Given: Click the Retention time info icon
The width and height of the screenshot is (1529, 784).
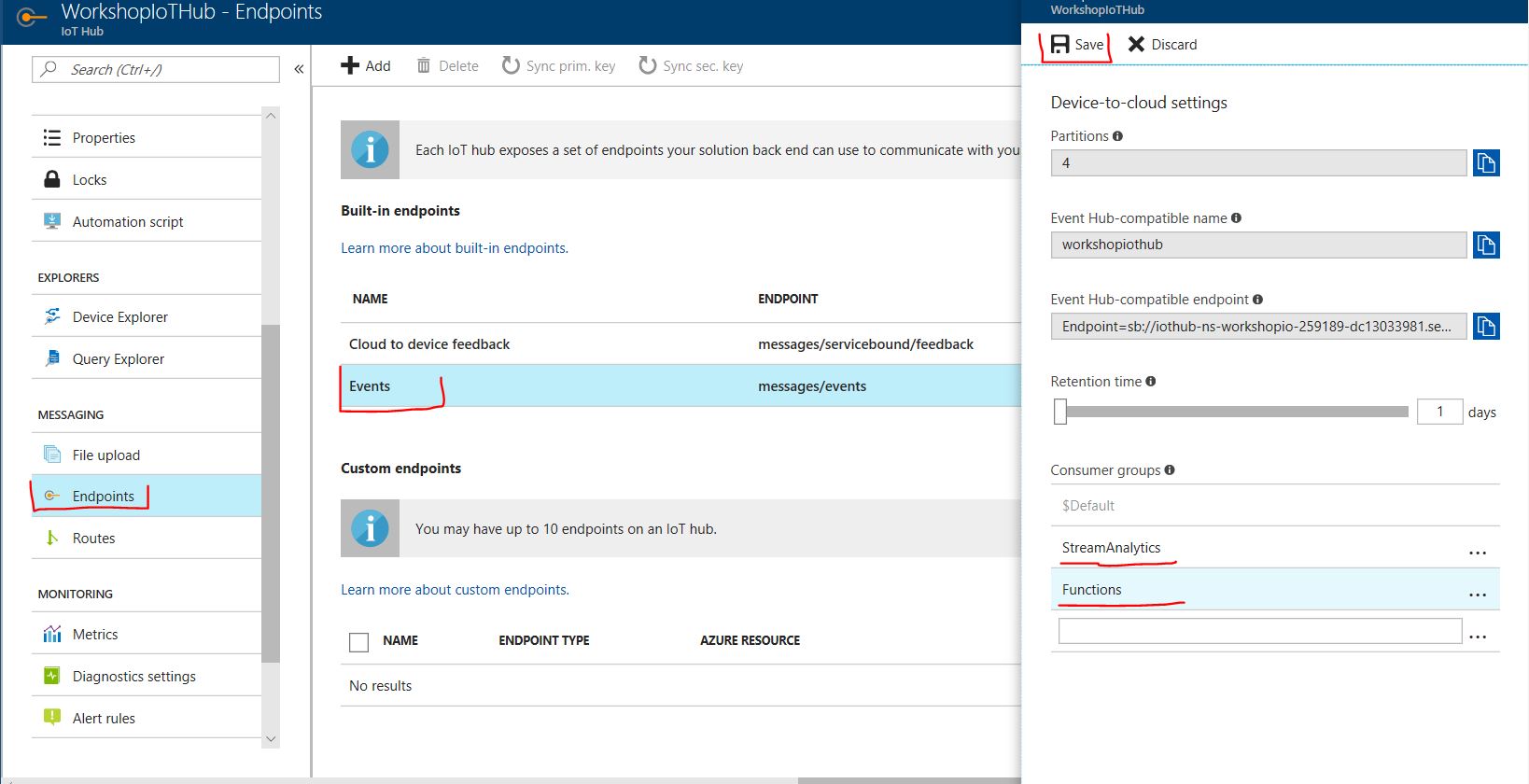Looking at the screenshot, I should click(x=1150, y=382).
